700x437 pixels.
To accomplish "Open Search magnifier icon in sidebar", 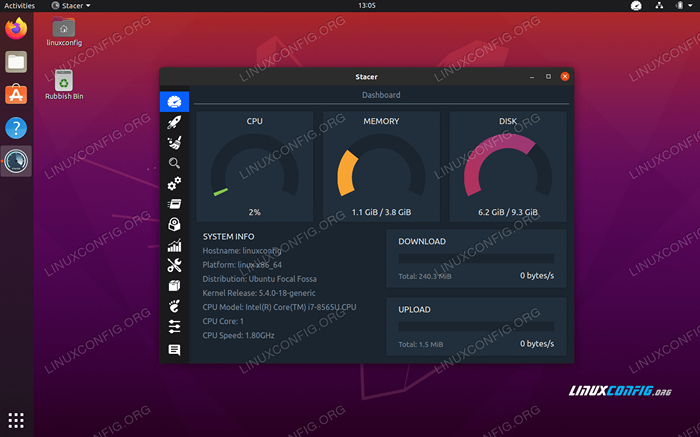I will (x=174, y=163).
